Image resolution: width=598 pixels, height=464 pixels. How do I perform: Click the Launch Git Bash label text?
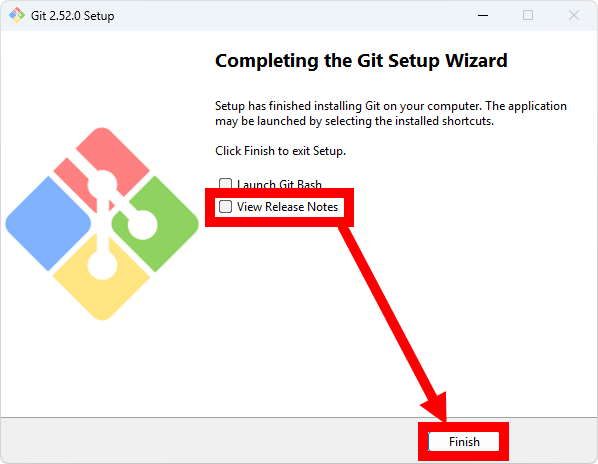(x=279, y=185)
